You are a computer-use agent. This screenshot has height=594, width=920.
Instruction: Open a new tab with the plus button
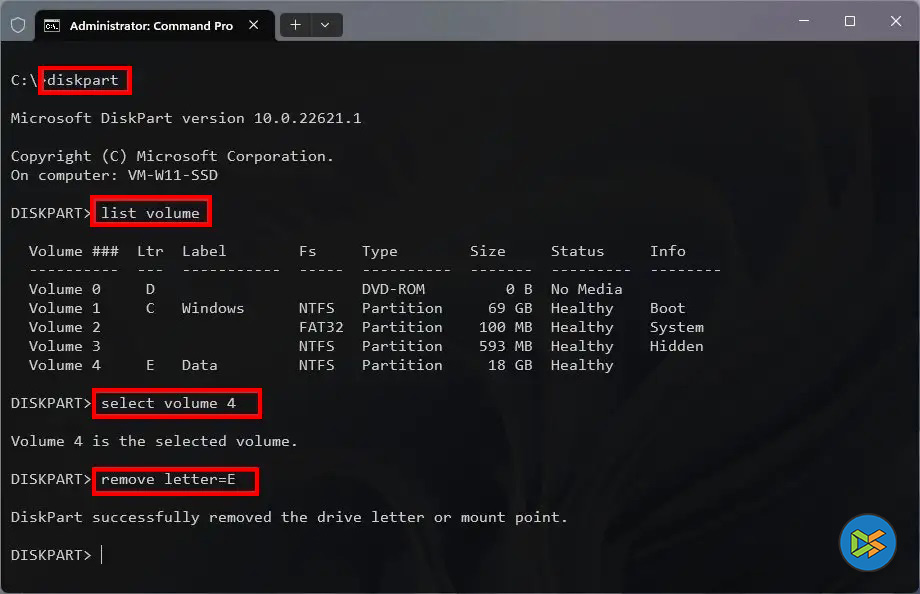pyautogui.click(x=296, y=25)
